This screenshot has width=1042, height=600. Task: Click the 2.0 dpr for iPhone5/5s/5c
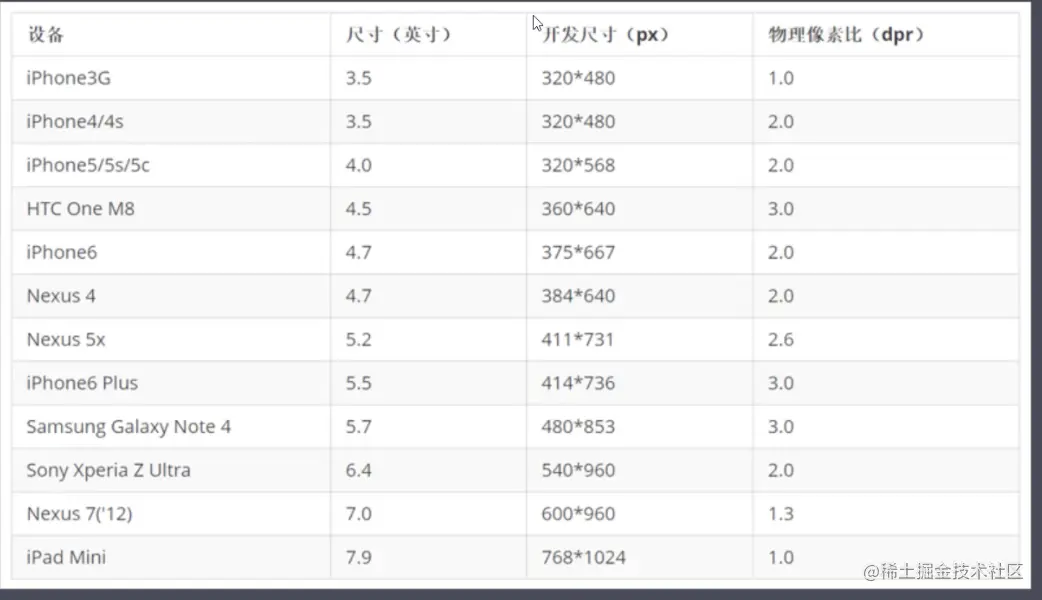coord(781,165)
